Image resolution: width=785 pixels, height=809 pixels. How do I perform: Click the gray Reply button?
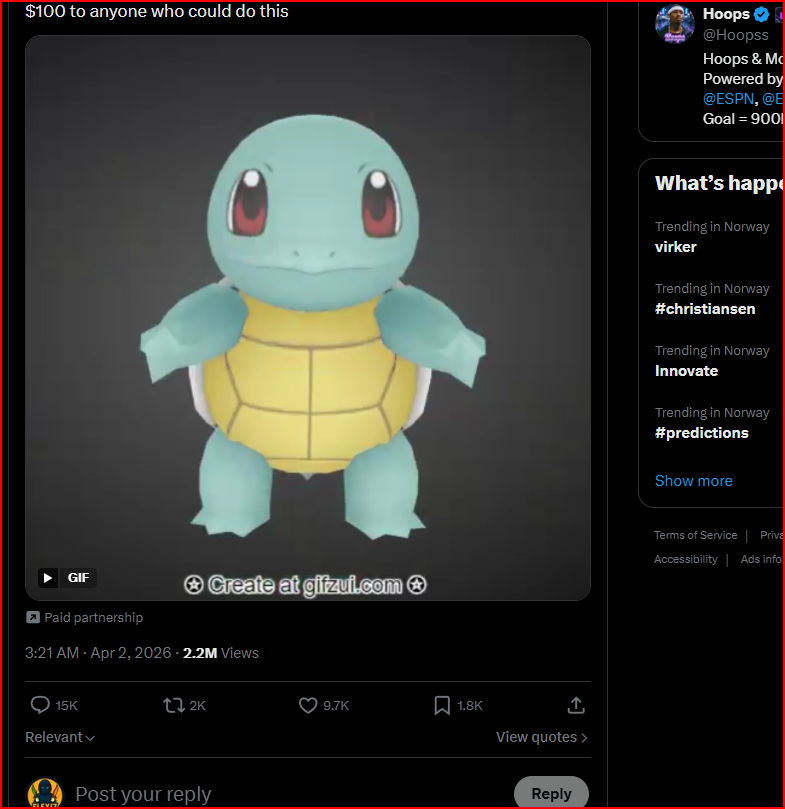[551, 794]
